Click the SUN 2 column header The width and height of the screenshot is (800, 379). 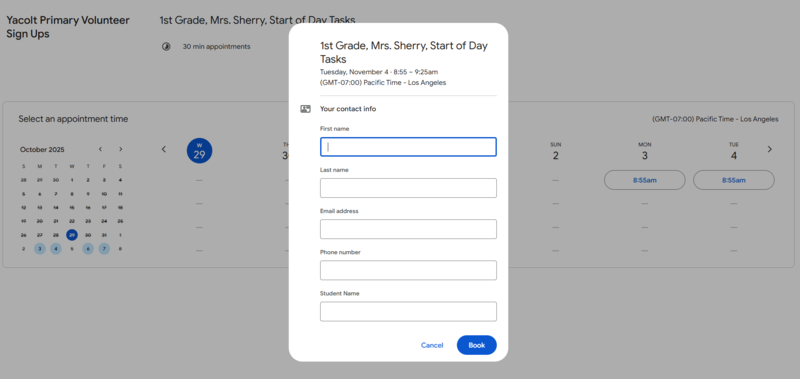[556, 151]
